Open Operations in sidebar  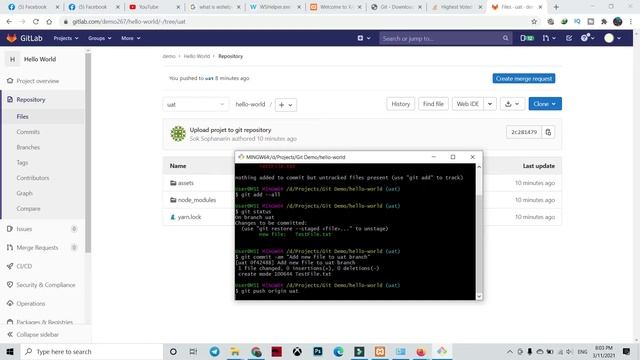[x=31, y=304]
